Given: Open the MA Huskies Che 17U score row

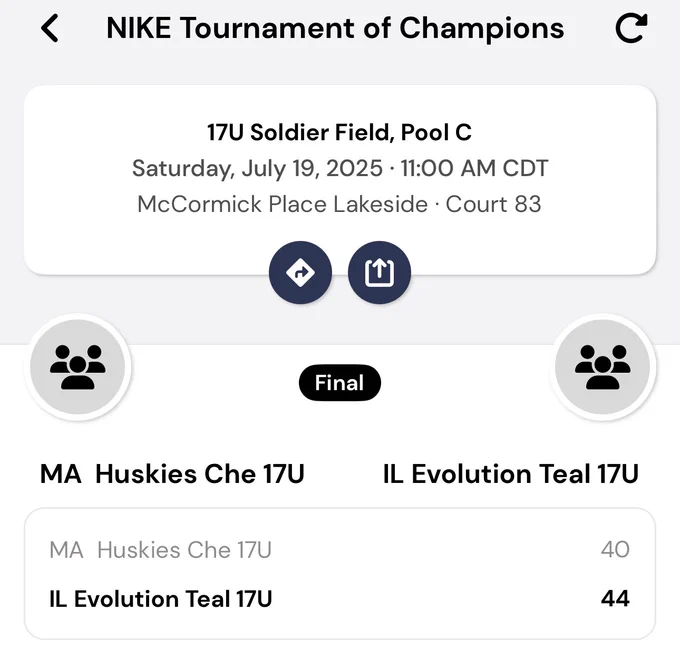Looking at the screenshot, I should click(340, 550).
